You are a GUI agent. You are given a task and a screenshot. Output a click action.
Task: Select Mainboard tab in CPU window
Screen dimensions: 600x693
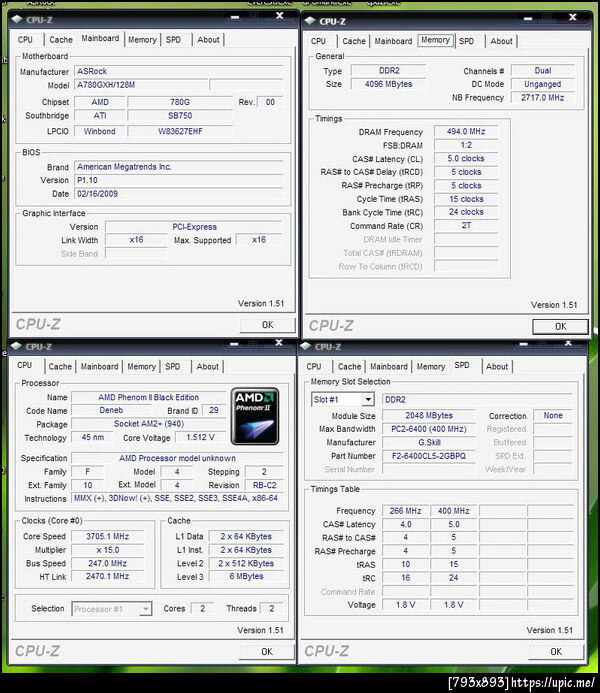pyautogui.click(x=99, y=366)
